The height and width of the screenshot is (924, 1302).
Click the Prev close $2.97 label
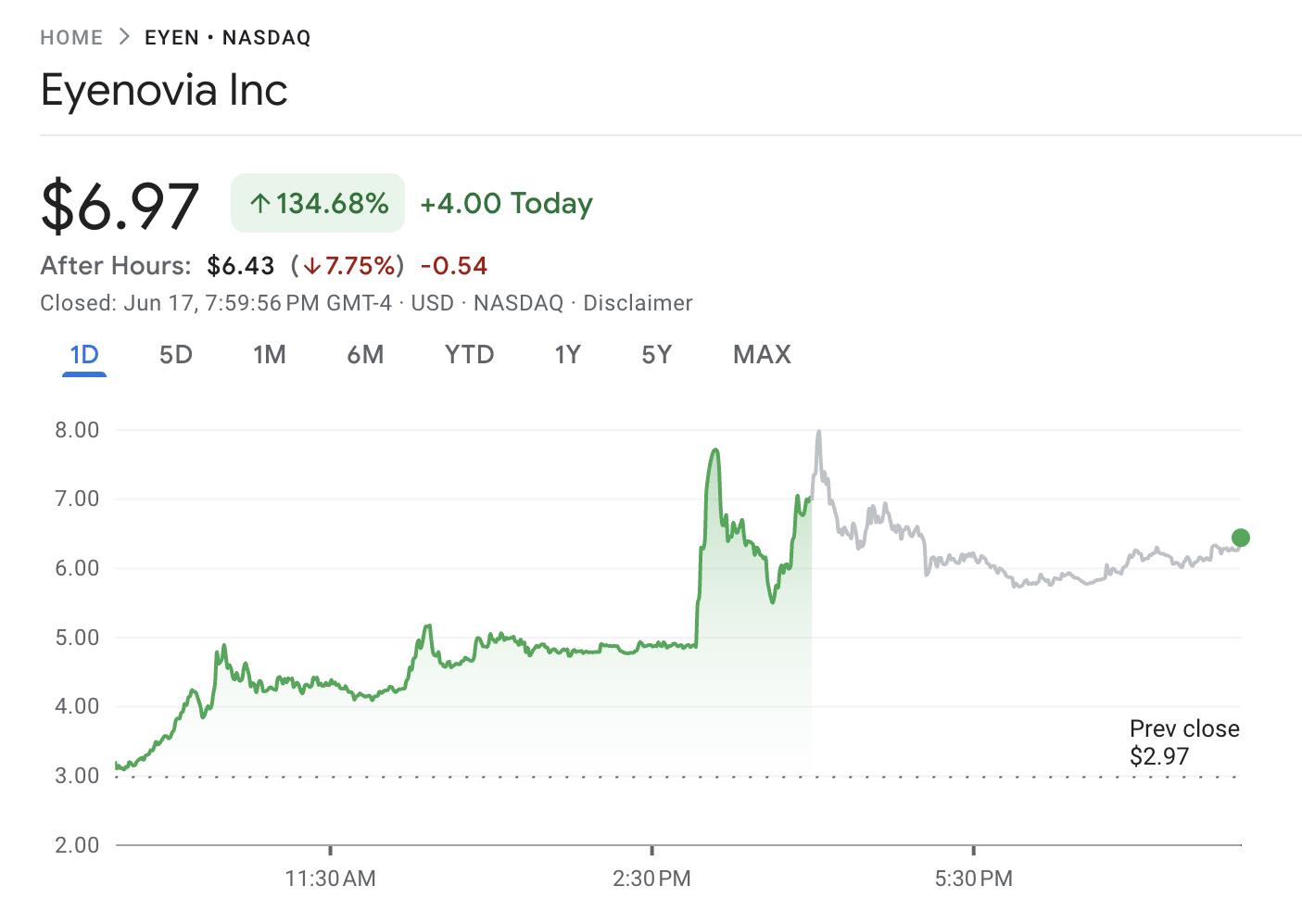coord(1183,741)
